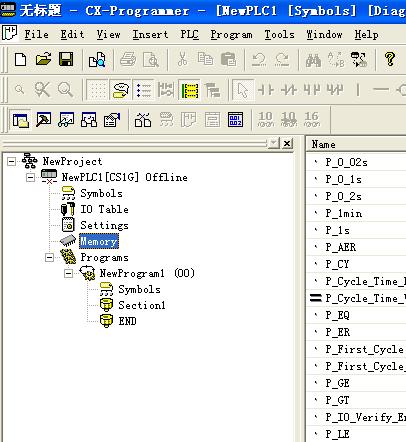Select the Memory tree item
406x442 pixels.
pyautogui.click(x=98, y=241)
